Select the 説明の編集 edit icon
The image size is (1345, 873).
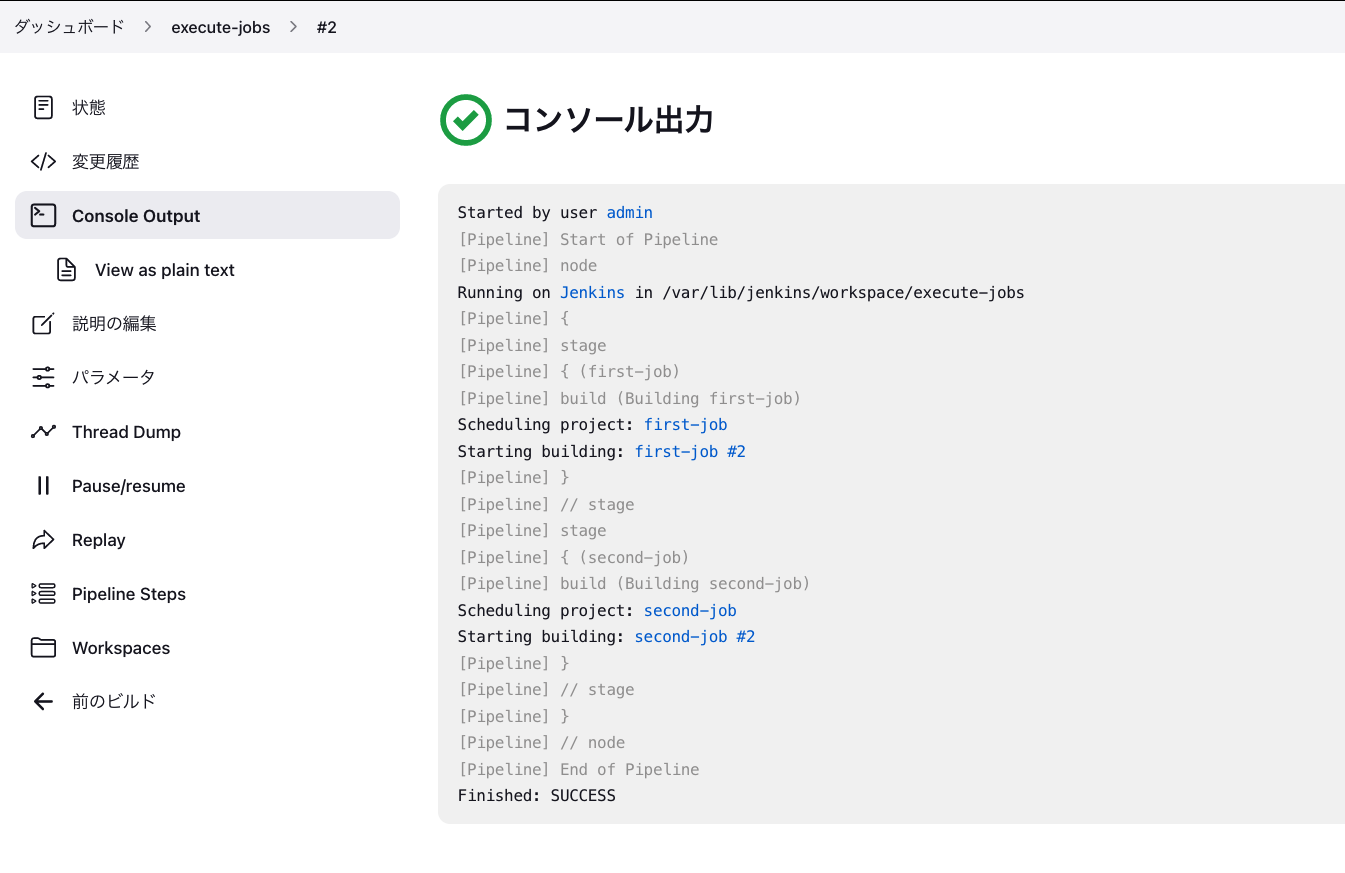pos(42,323)
